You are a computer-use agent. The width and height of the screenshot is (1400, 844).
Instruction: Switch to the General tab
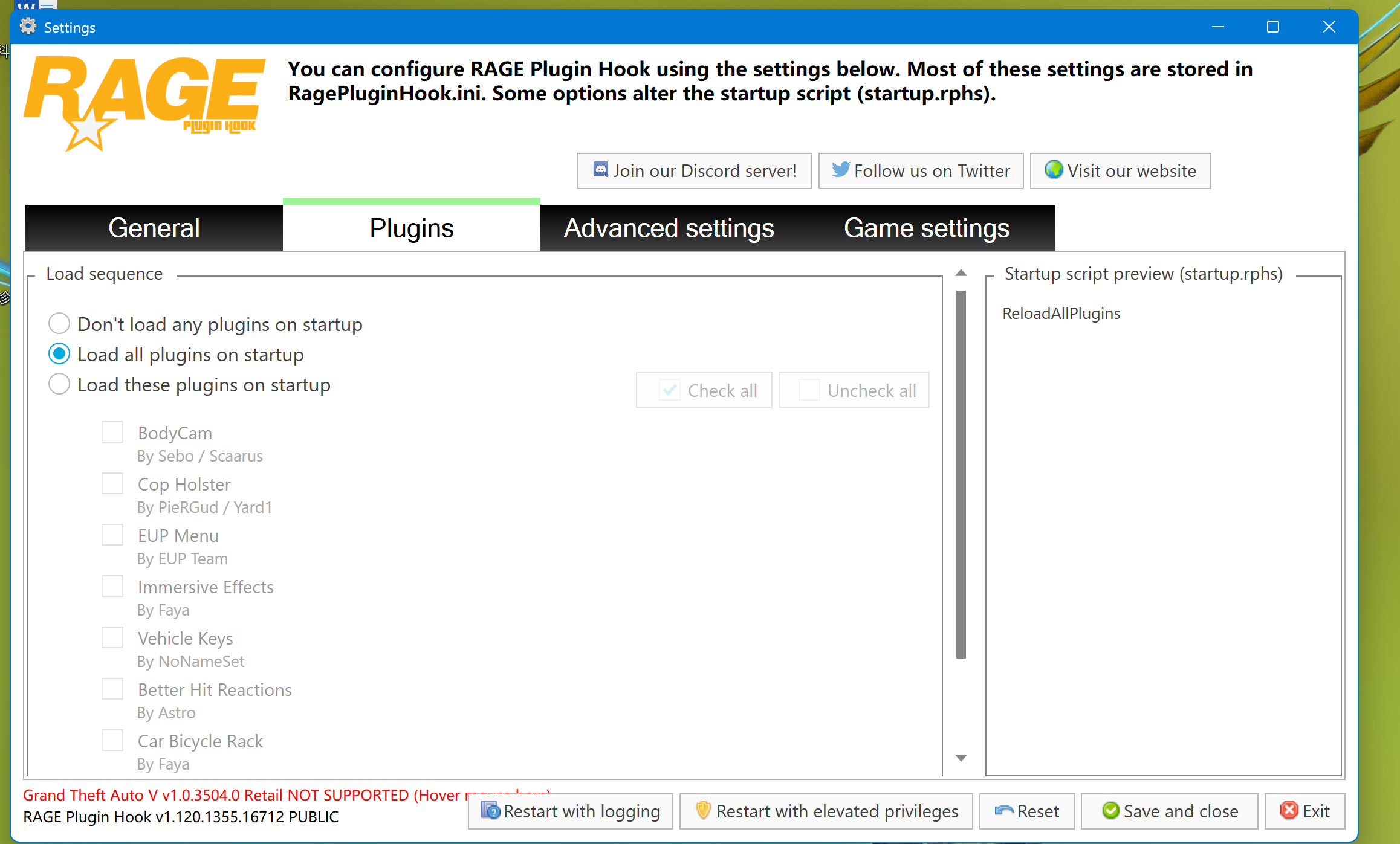[154, 228]
